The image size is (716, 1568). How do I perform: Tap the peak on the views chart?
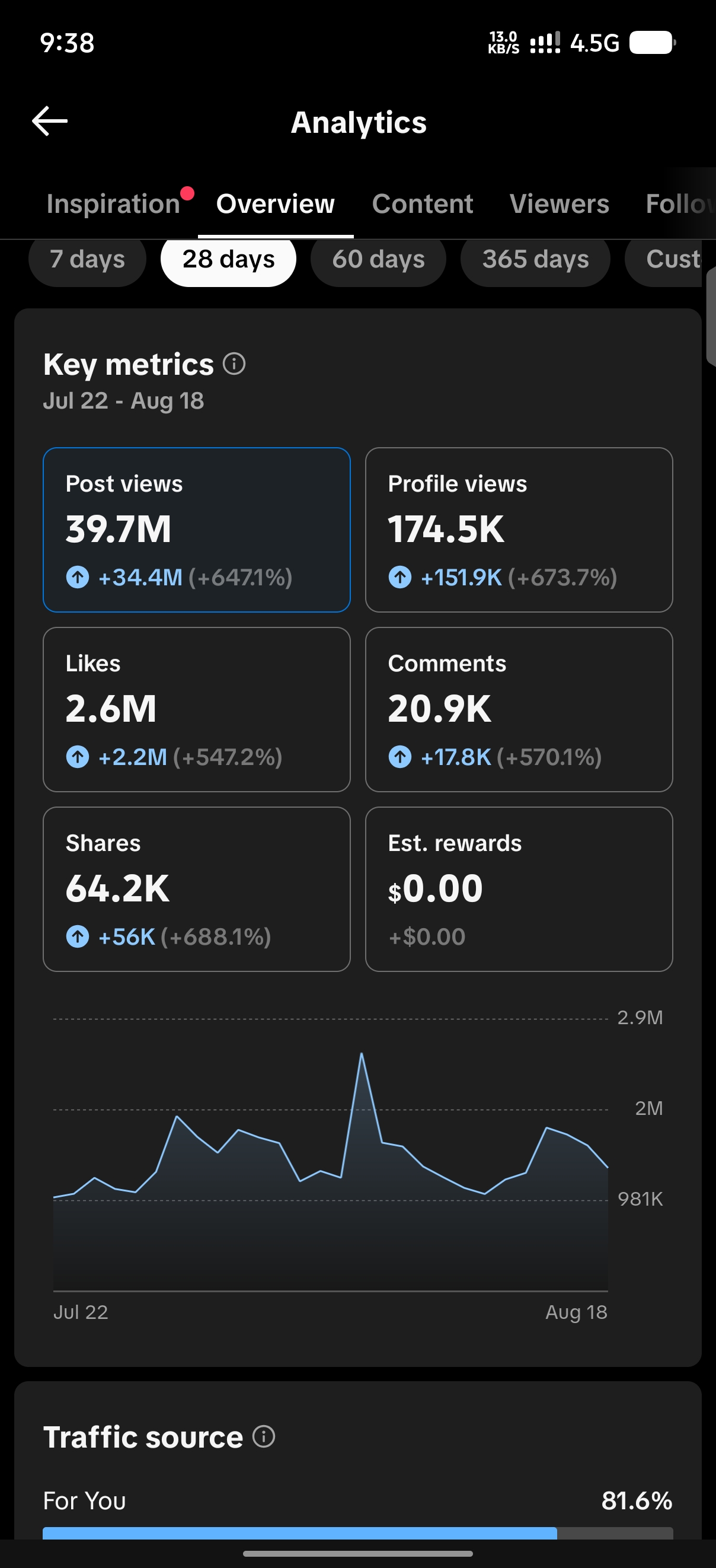(x=362, y=1054)
